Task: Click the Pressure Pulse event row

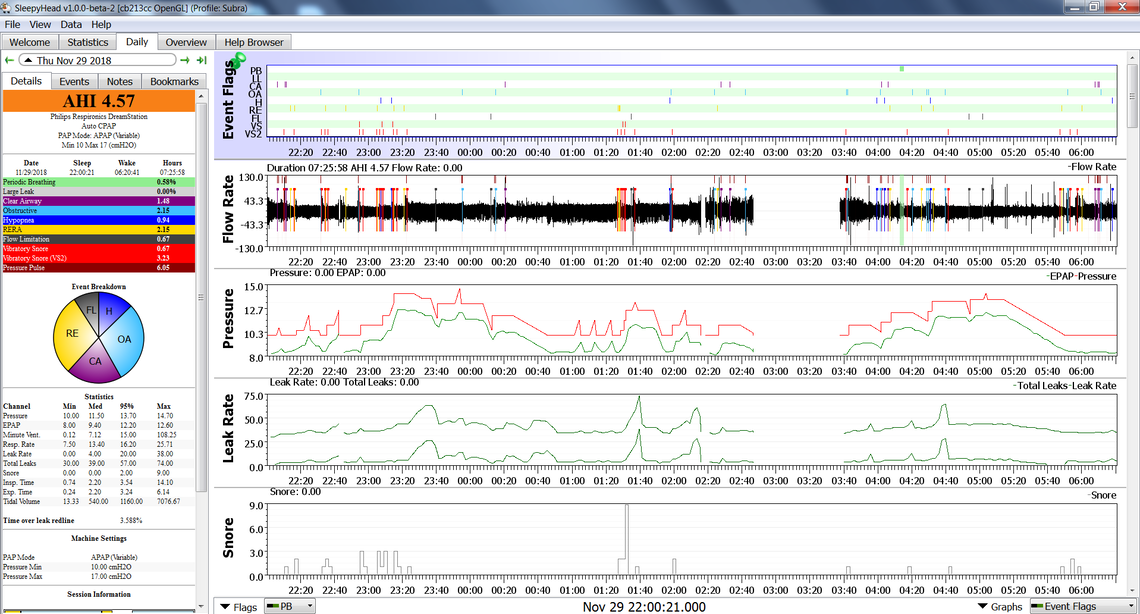Action: point(99,267)
